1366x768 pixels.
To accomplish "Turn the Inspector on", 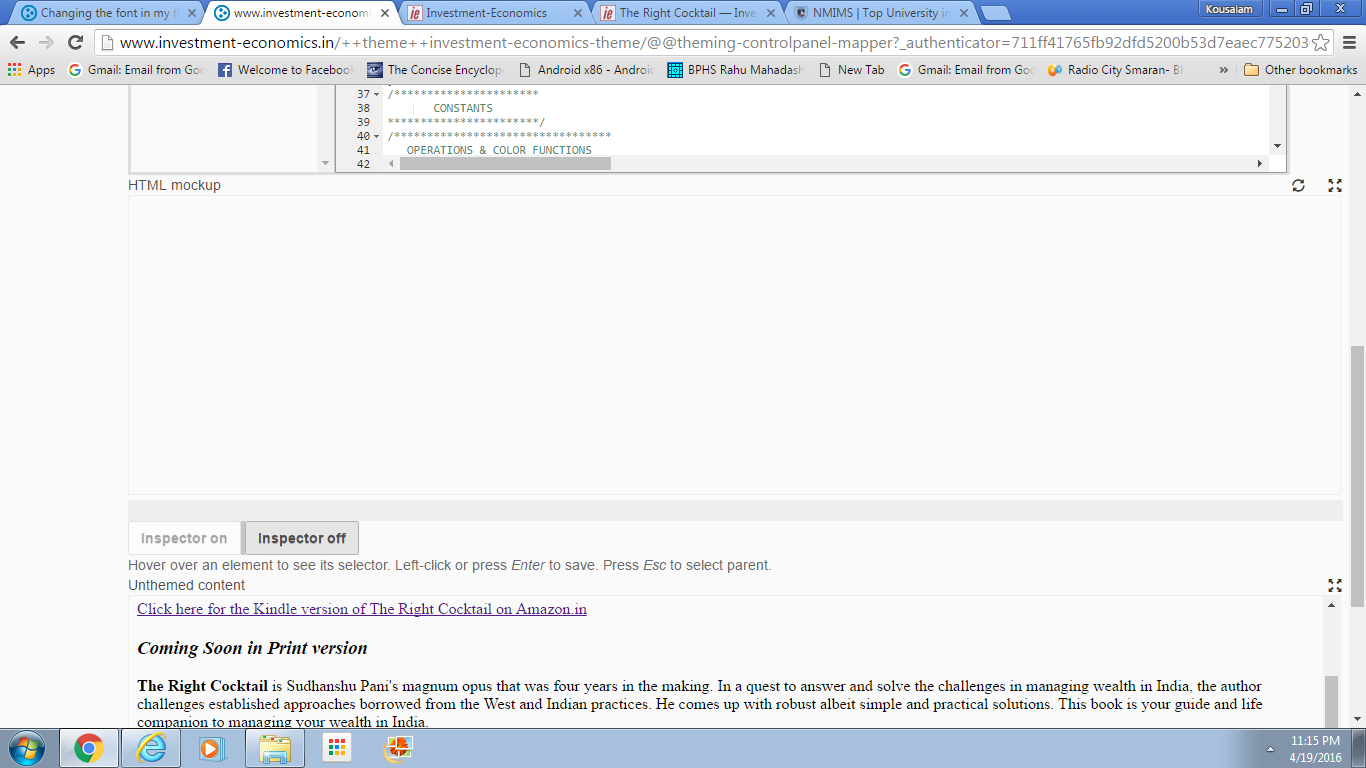I will (x=184, y=538).
